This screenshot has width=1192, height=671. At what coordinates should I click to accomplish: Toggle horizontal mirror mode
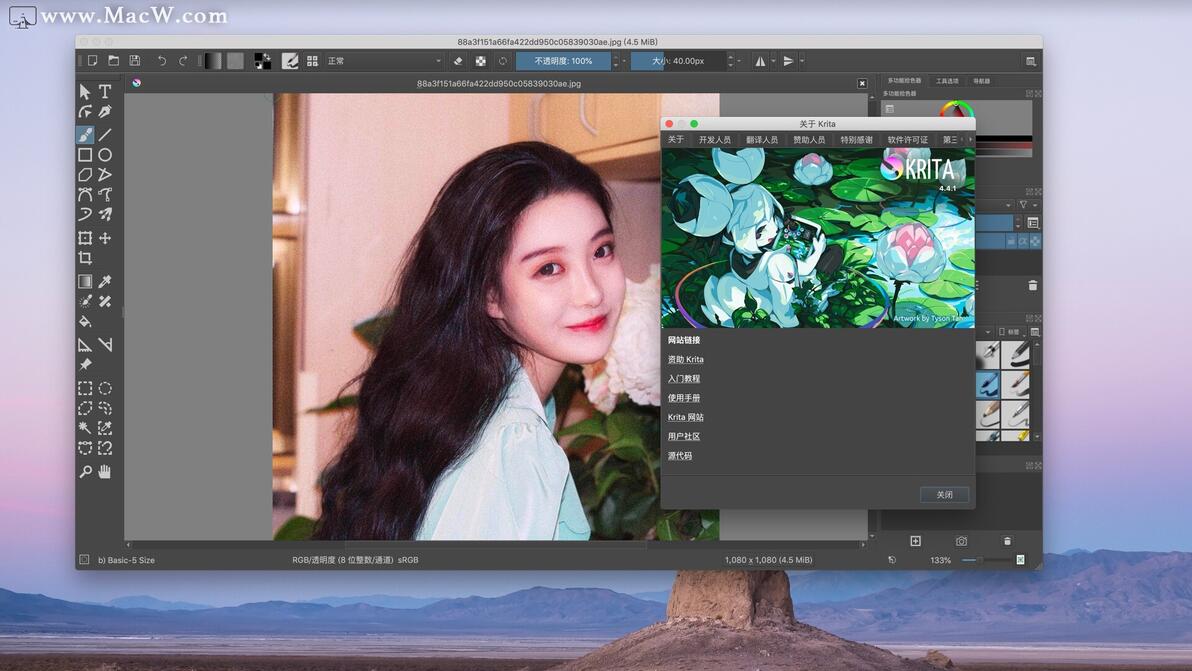759,61
